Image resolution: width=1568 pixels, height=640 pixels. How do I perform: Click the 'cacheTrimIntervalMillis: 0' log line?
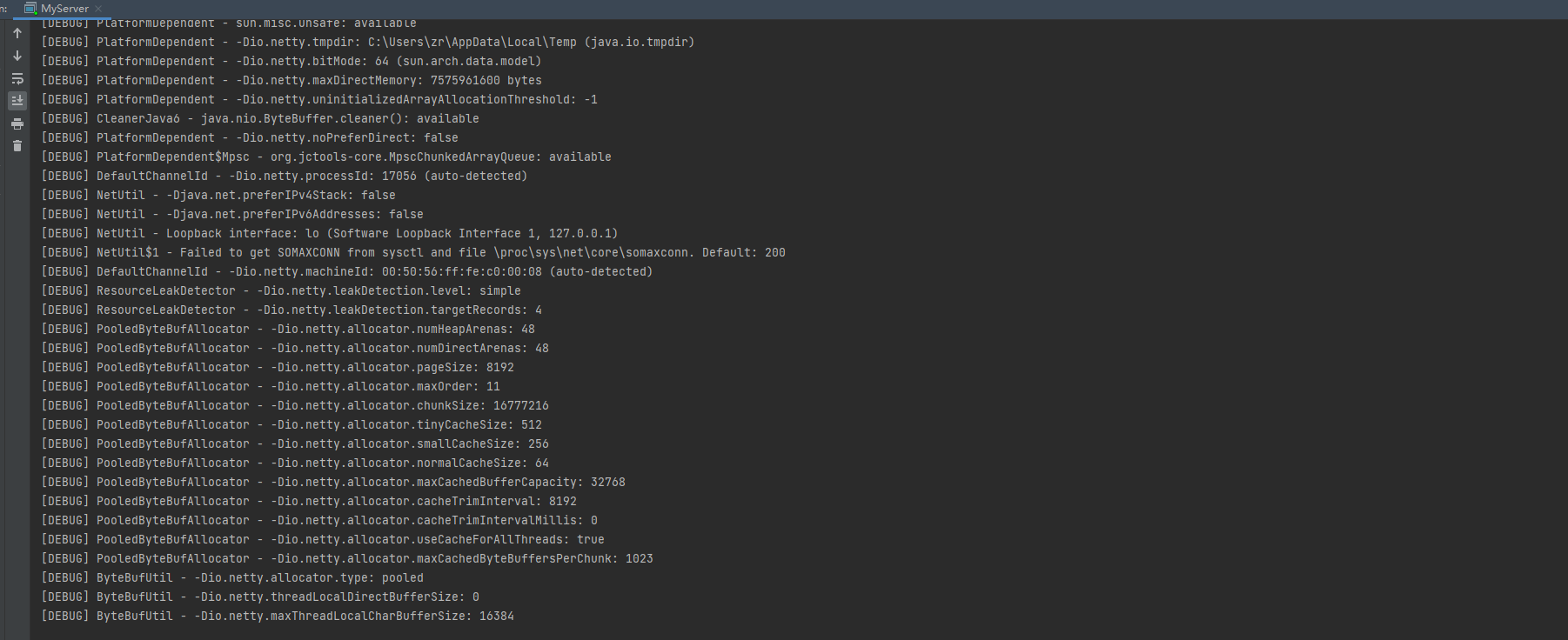pos(319,520)
